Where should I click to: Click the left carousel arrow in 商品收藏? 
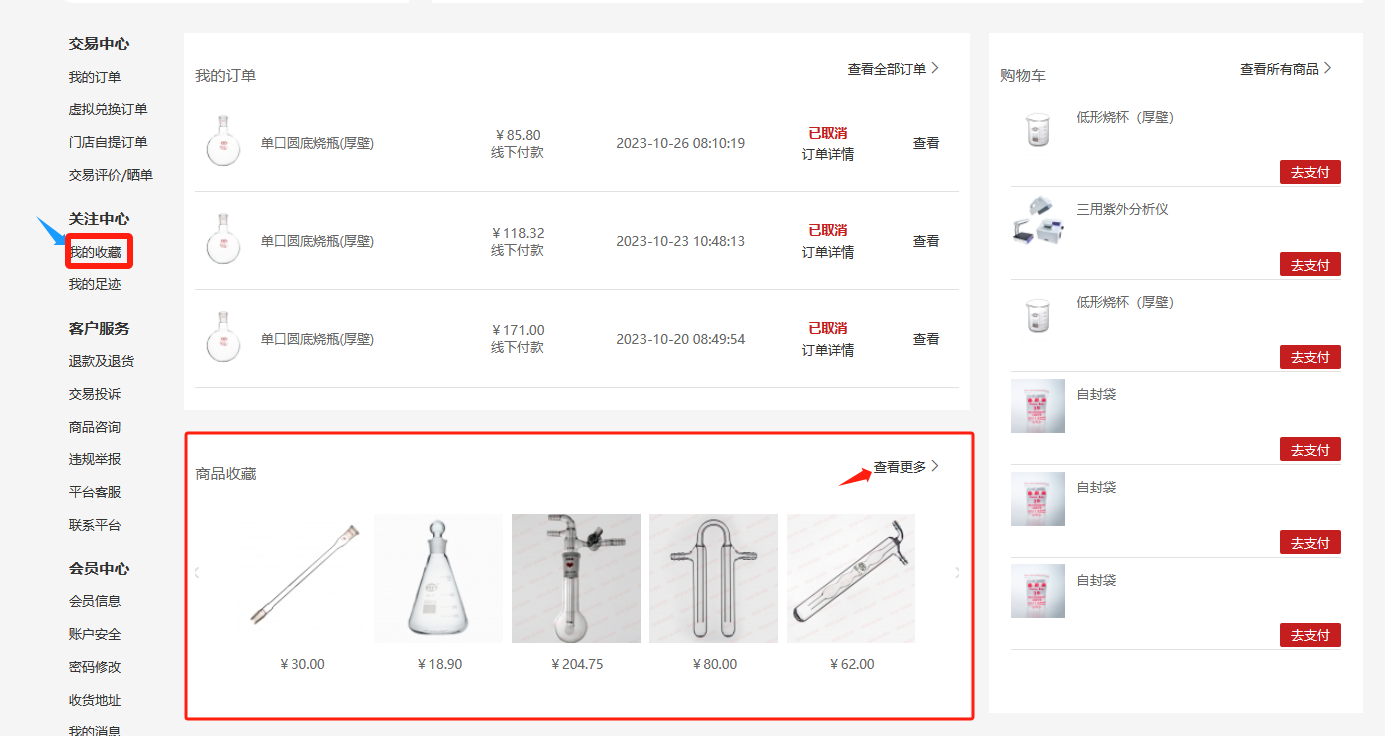pos(197,573)
